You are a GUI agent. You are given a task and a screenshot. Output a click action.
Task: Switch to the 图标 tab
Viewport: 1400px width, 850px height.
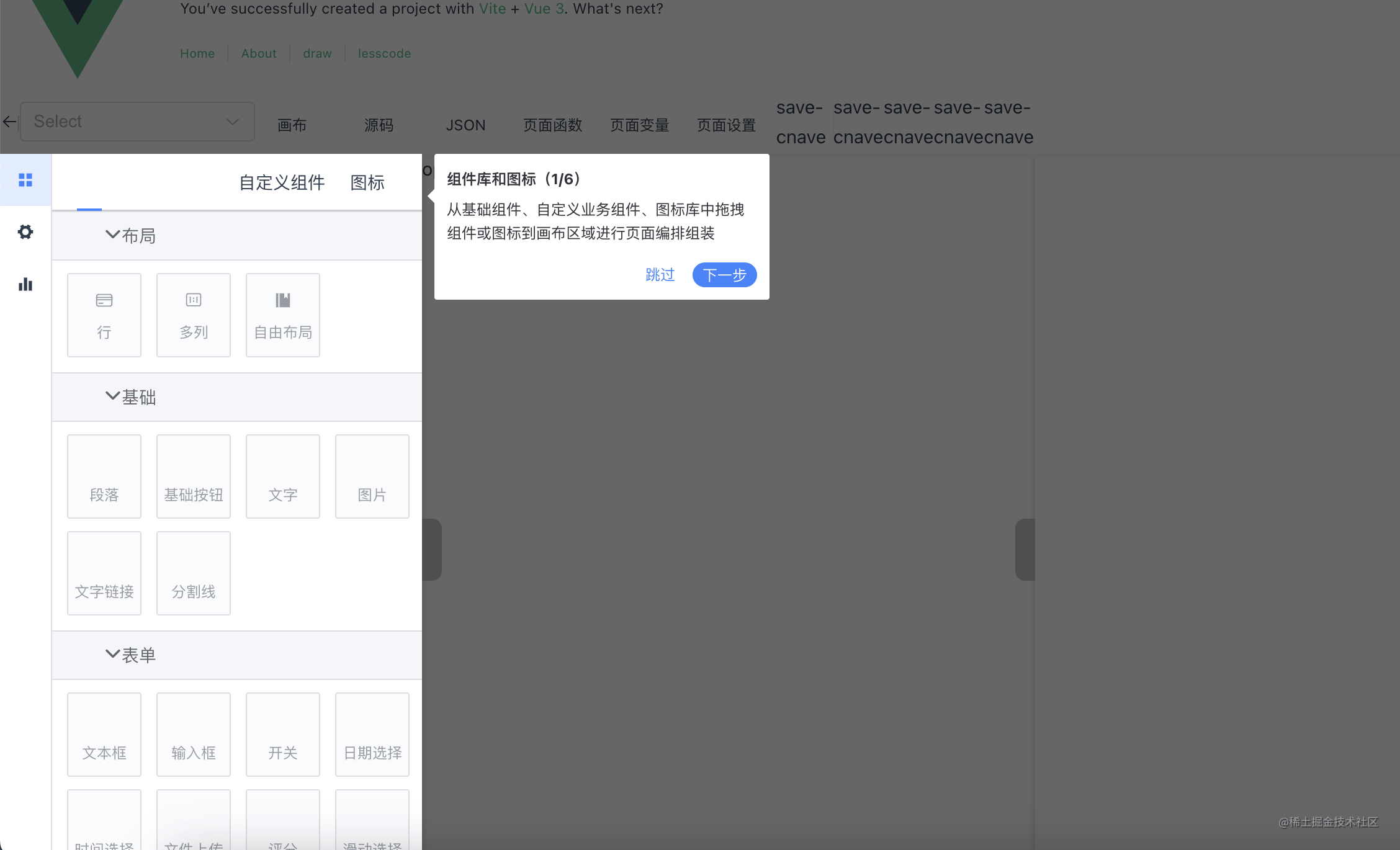click(x=367, y=182)
